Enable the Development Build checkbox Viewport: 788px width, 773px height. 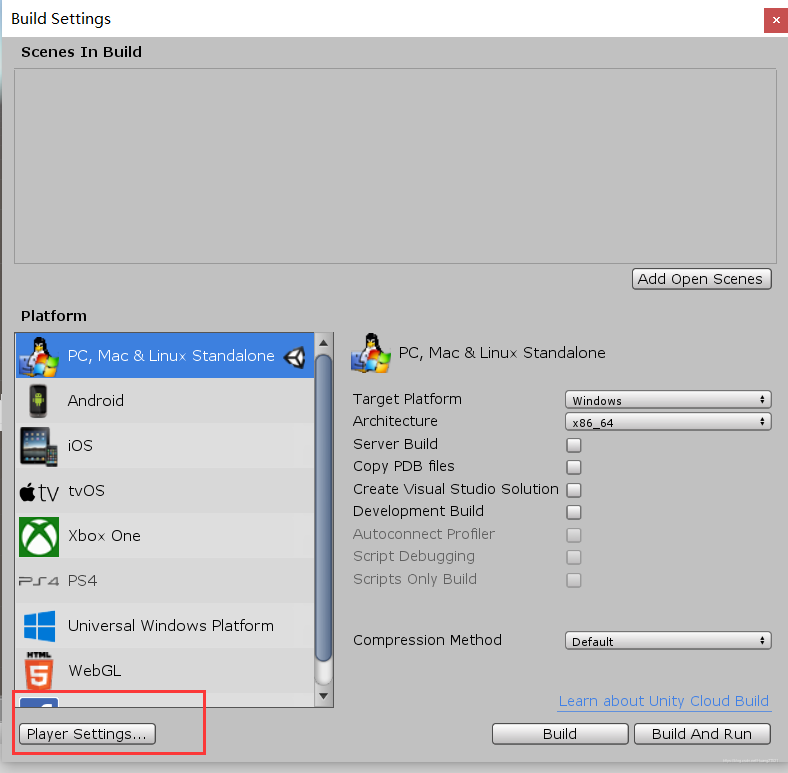click(573, 512)
